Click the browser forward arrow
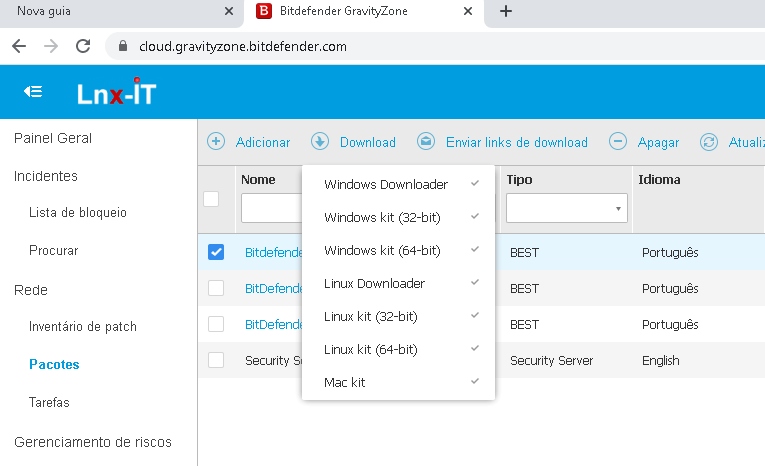This screenshot has width=765, height=466. point(51,46)
